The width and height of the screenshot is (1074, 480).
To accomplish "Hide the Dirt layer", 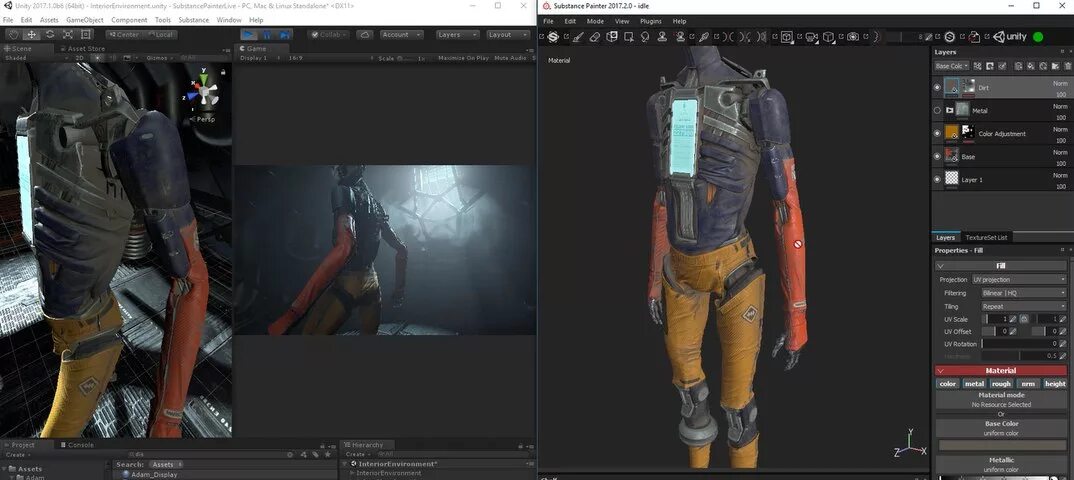I will coord(938,87).
